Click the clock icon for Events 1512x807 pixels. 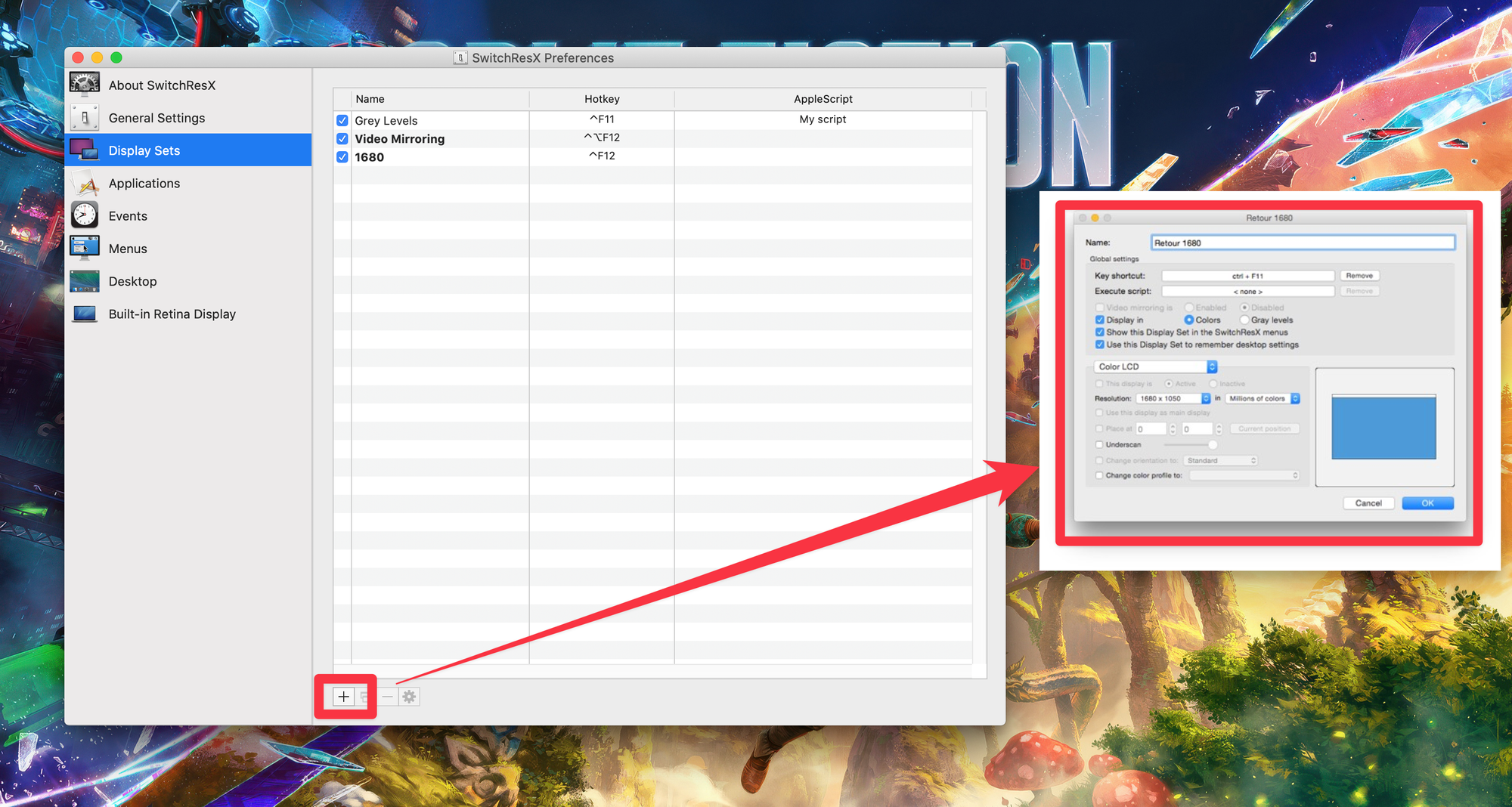(x=85, y=215)
